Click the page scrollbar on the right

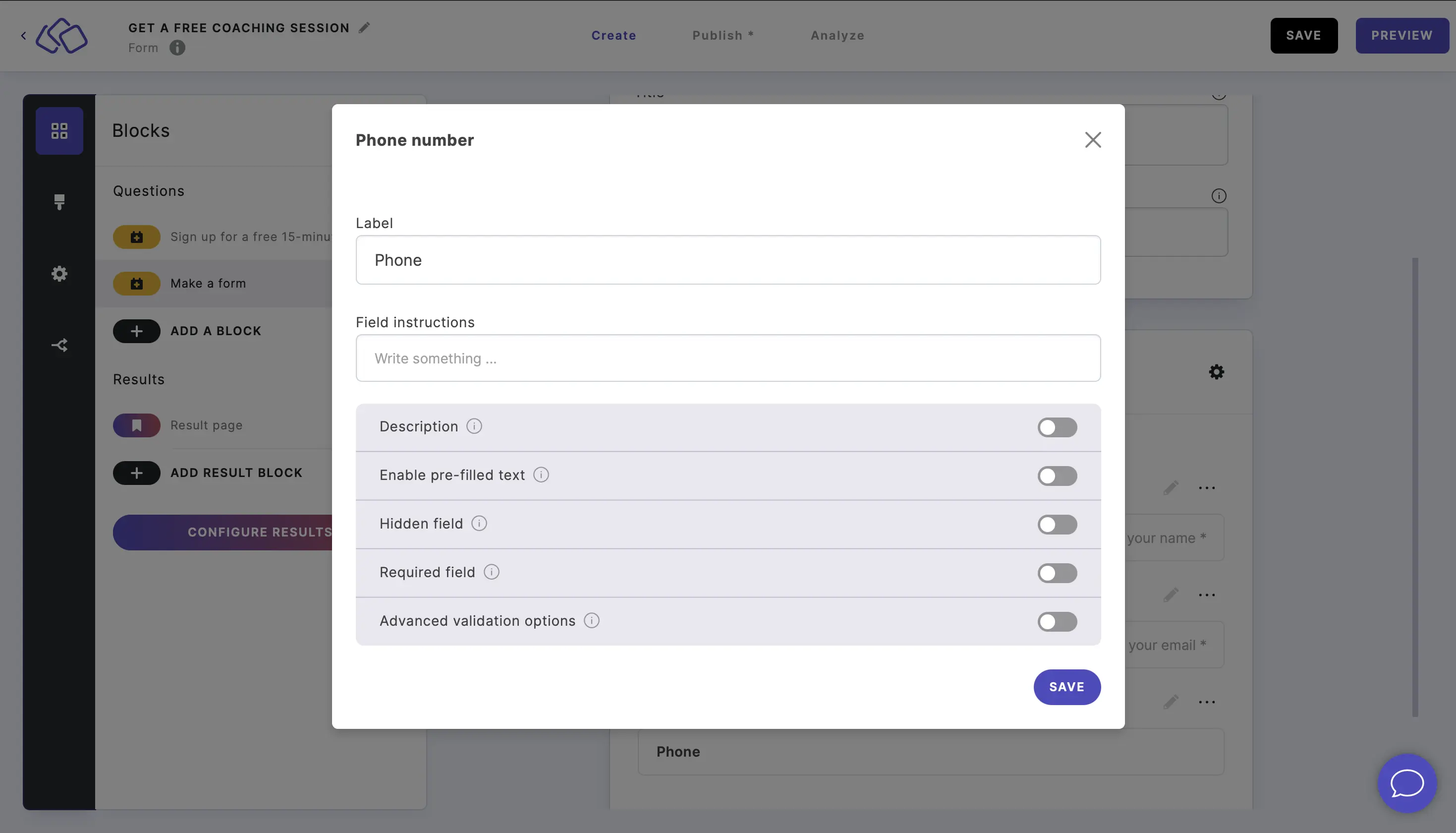click(x=1415, y=487)
